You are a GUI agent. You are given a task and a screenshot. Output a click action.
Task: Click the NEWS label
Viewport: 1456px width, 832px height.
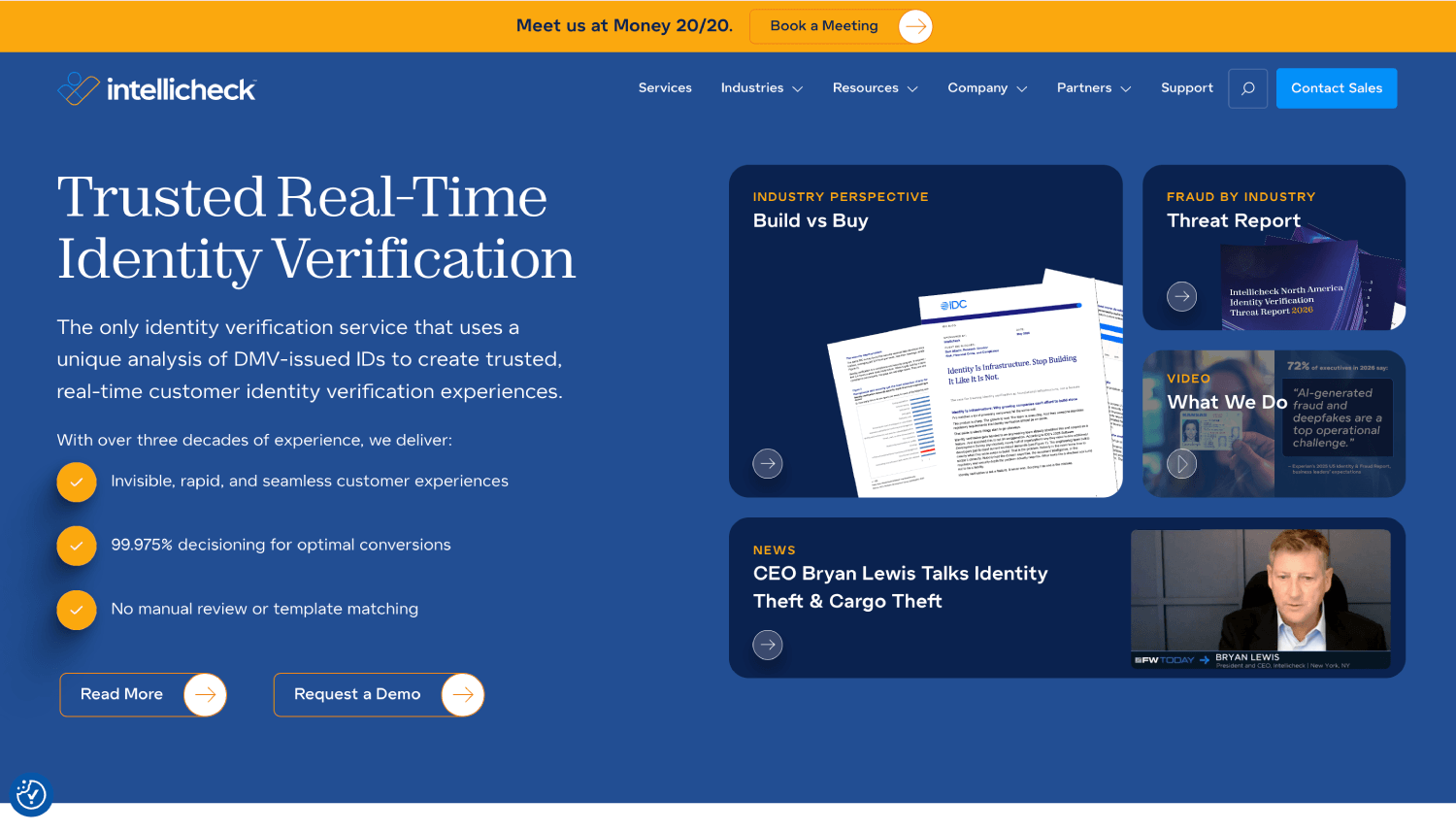point(775,550)
